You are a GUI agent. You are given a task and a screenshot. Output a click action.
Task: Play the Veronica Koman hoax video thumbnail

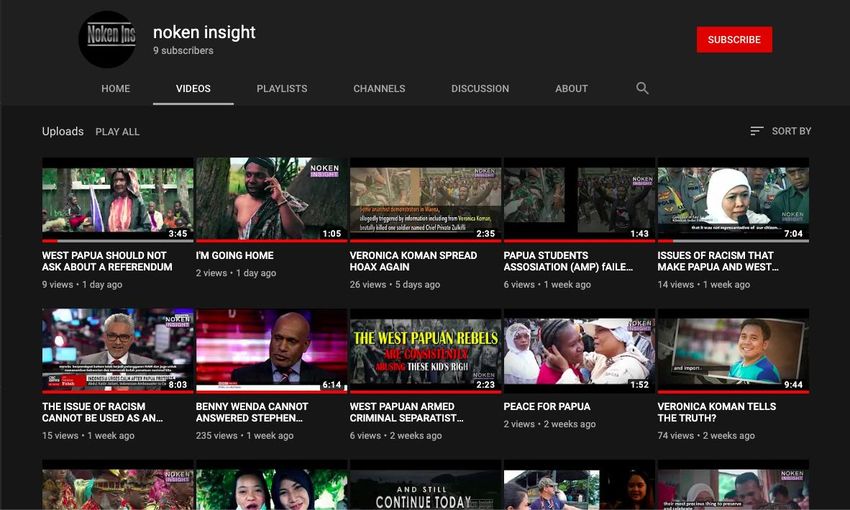click(426, 199)
